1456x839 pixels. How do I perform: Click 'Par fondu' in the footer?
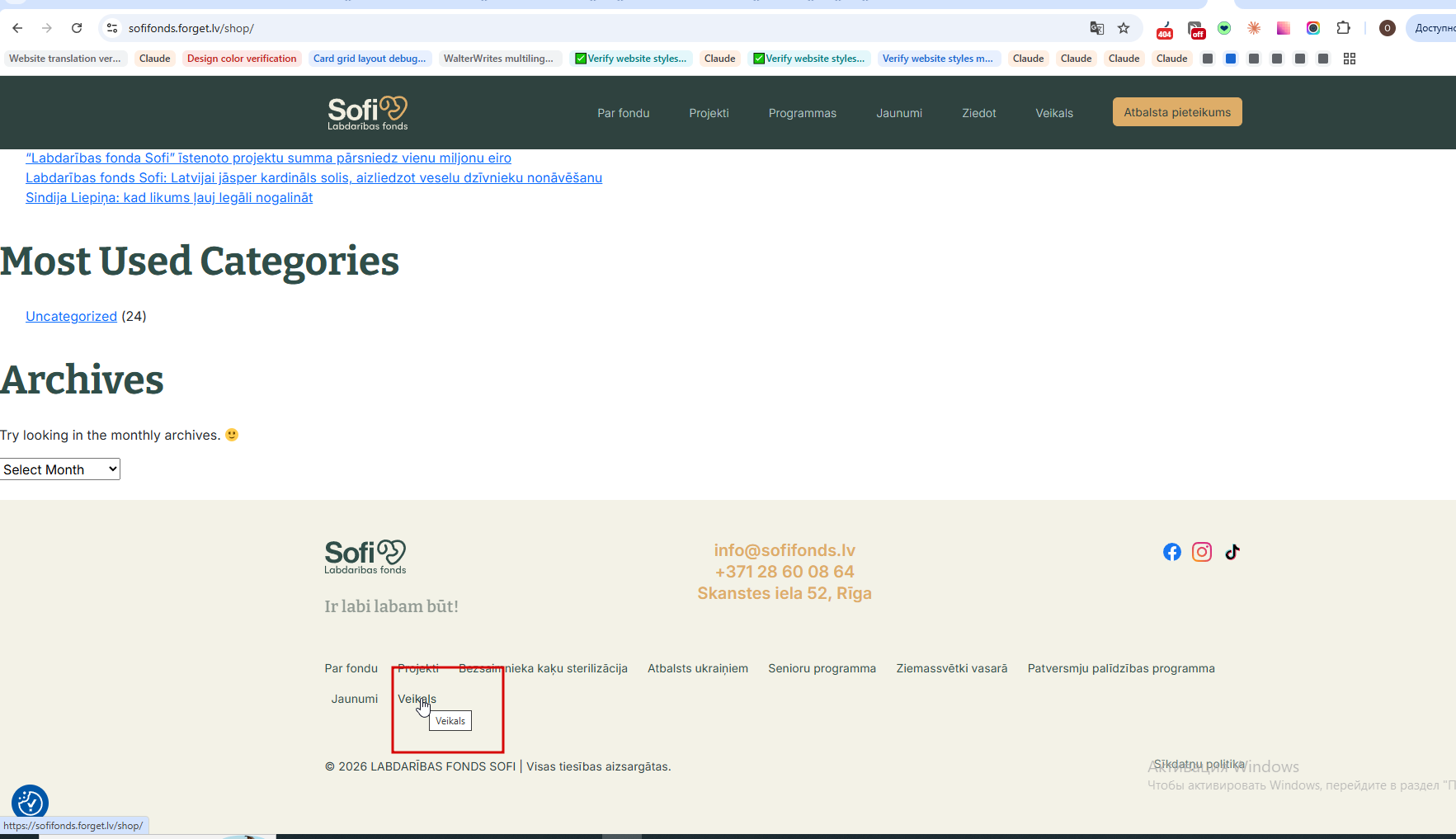[351, 668]
